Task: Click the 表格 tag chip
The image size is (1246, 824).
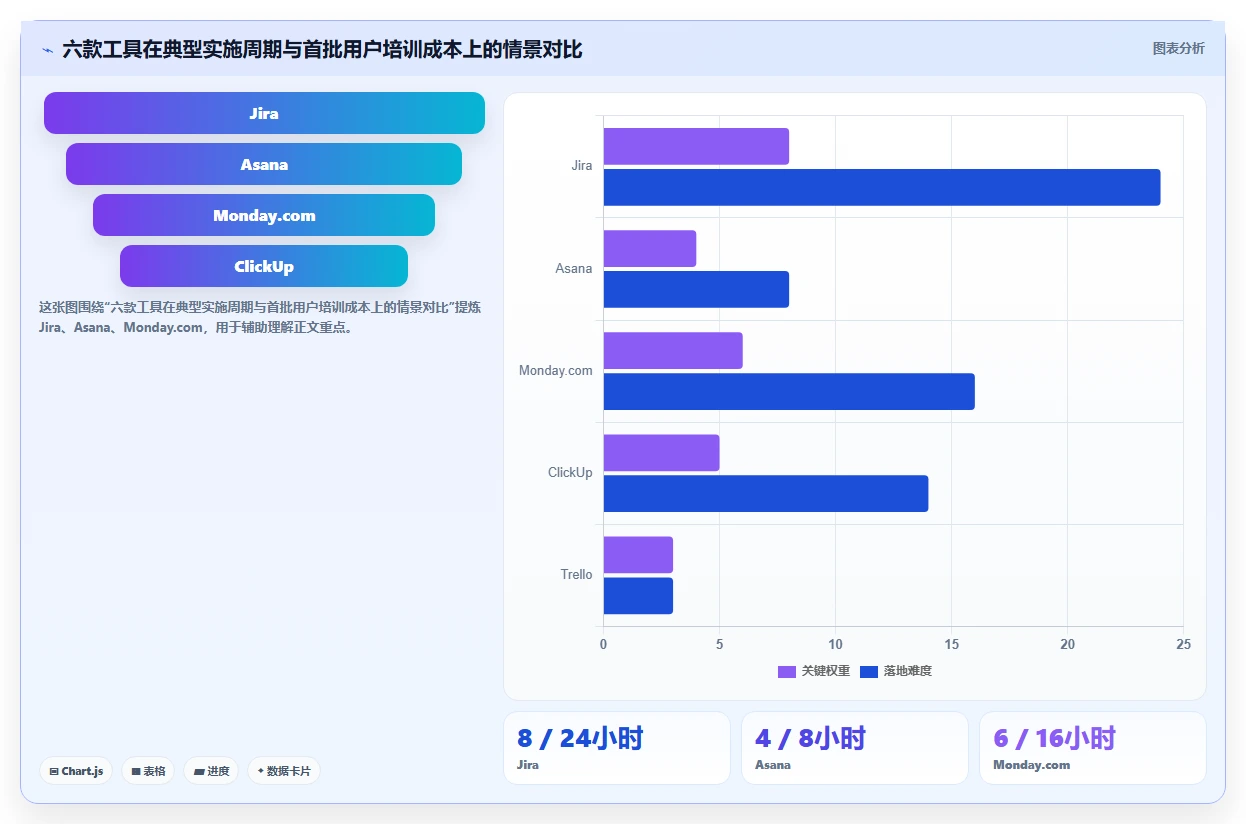Action: 148,771
